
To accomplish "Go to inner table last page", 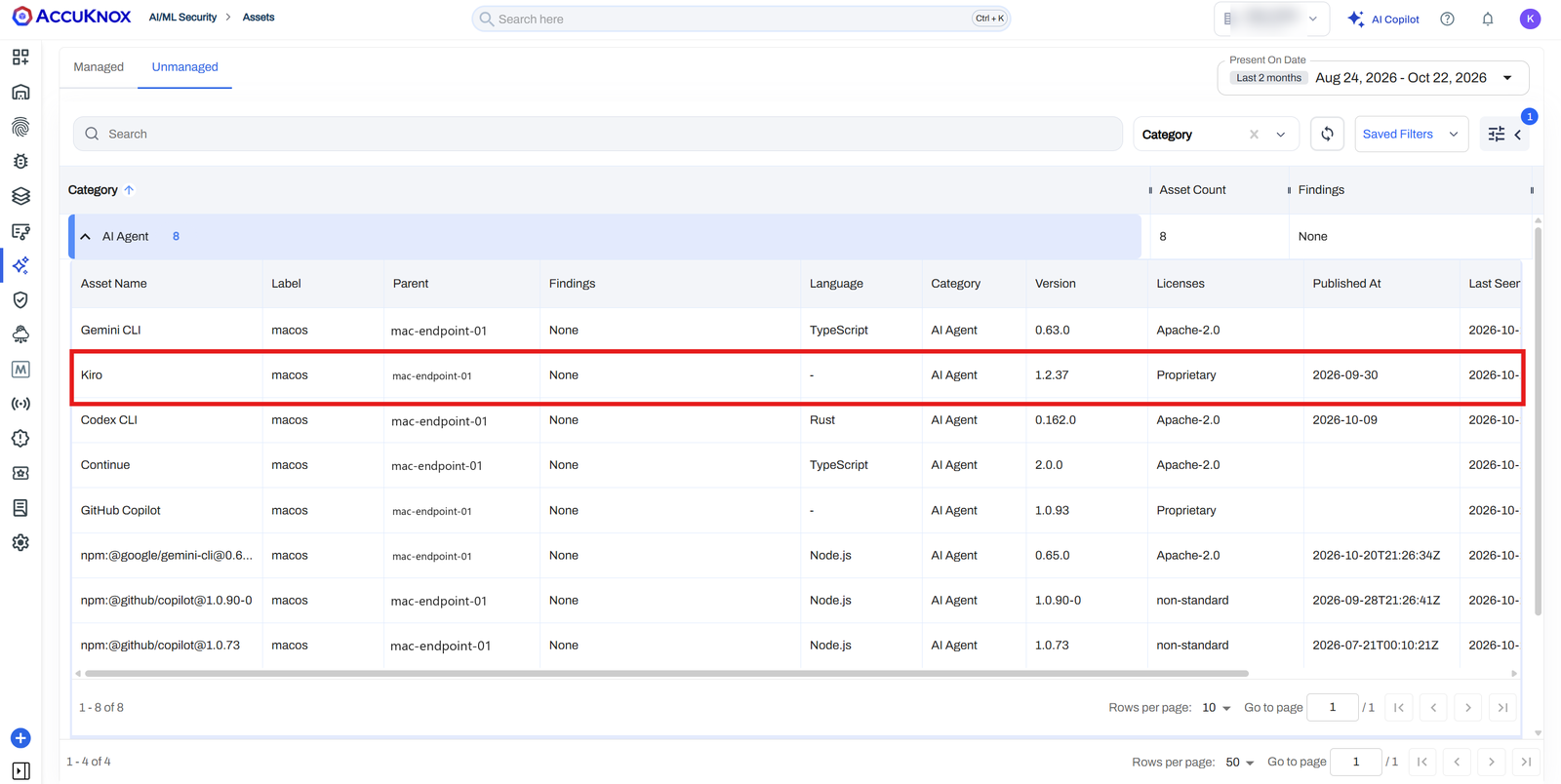I will [1503, 708].
